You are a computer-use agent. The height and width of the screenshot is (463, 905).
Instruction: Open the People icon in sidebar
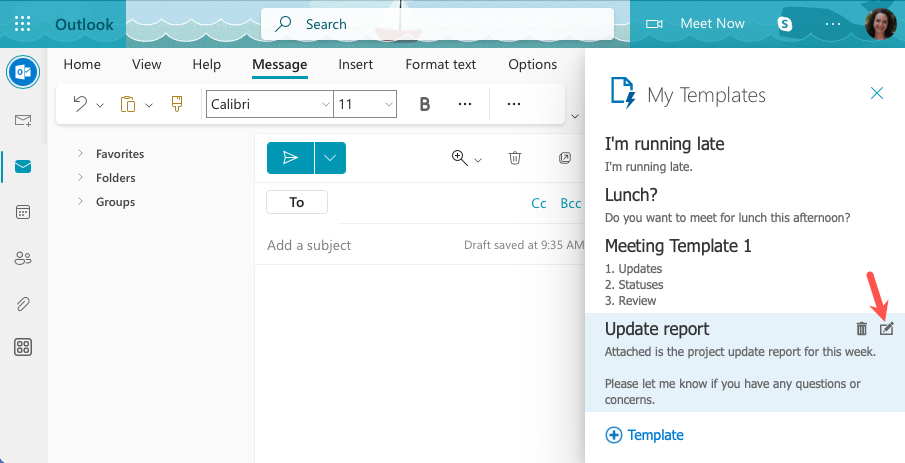(x=22, y=258)
